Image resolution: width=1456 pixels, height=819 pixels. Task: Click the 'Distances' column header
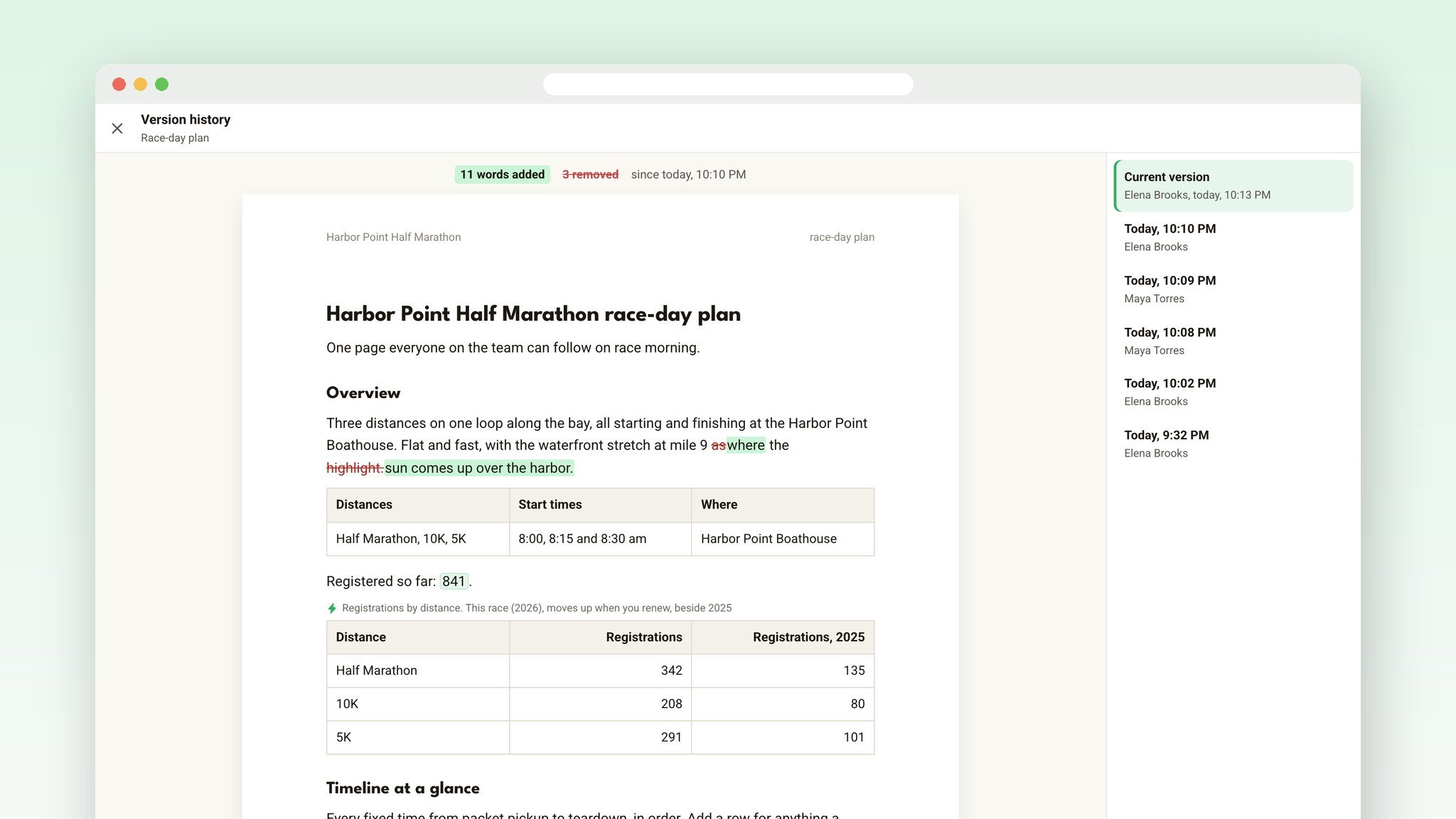[418, 505]
